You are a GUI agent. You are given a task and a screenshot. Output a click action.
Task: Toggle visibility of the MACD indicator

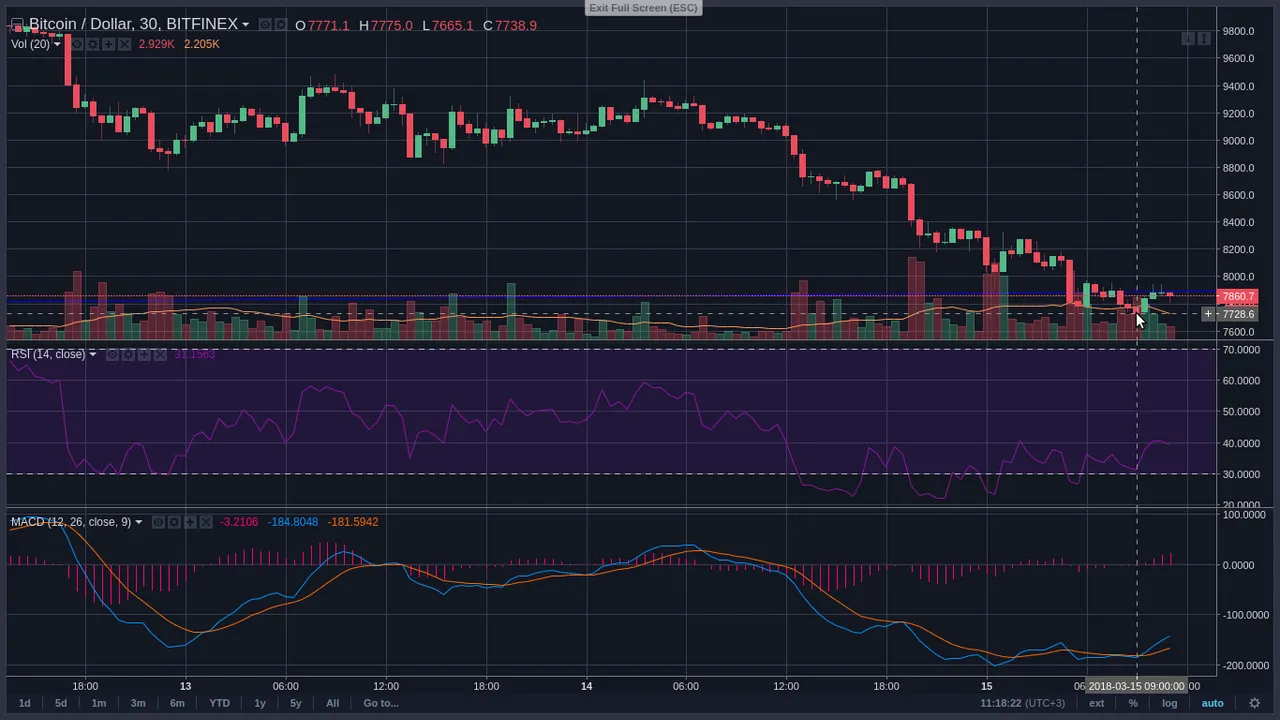click(158, 522)
